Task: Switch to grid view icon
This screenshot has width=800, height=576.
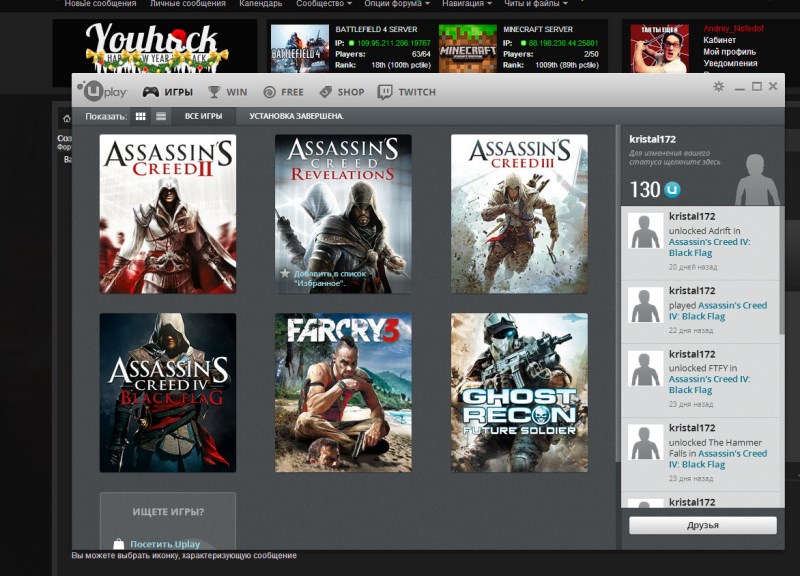Action: pyautogui.click(x=141, y=116)
